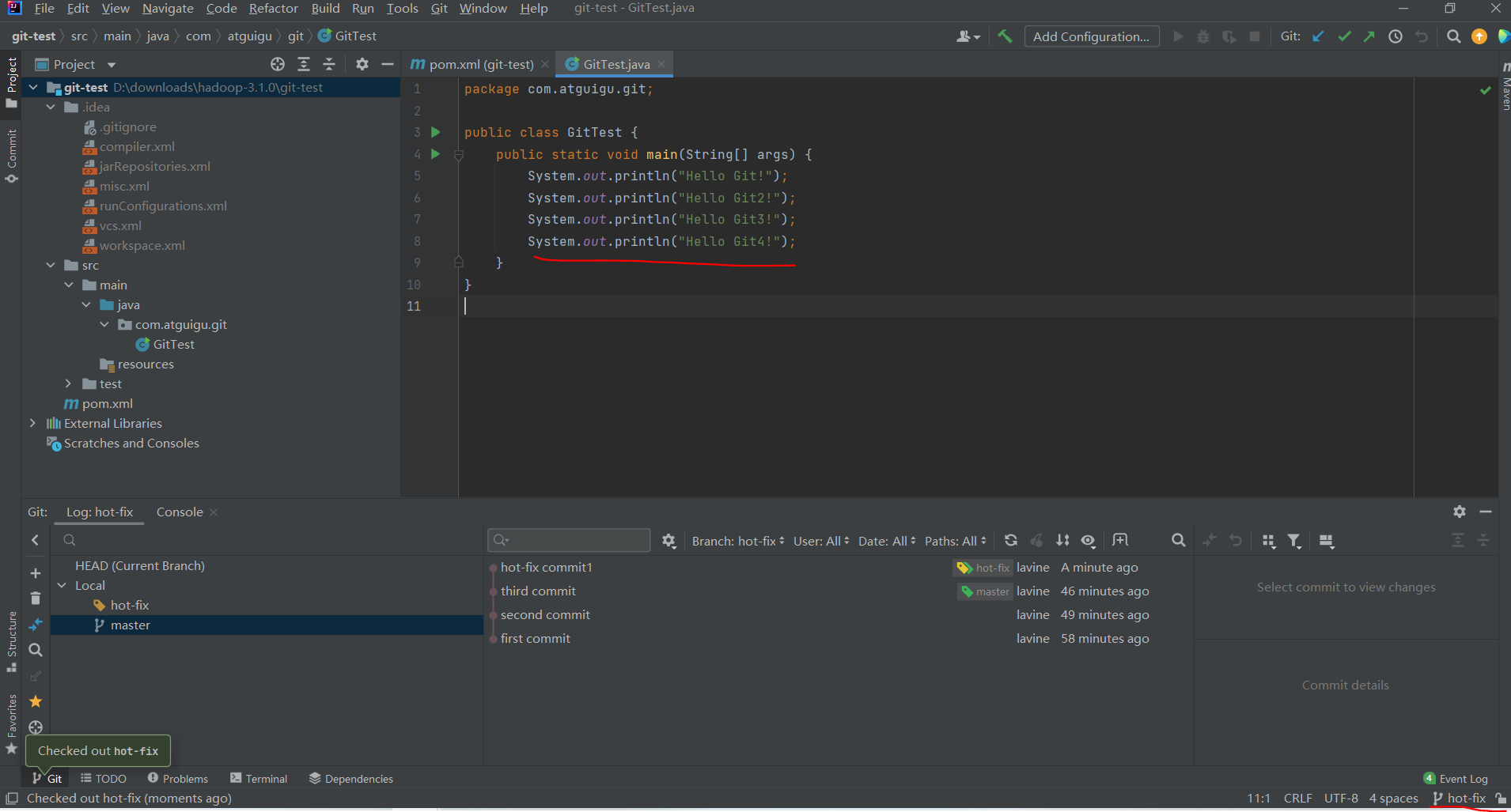Click hot-fix branch widget in status bar
Viewport: 1511px width, 812px height.
pos(1460,799)
